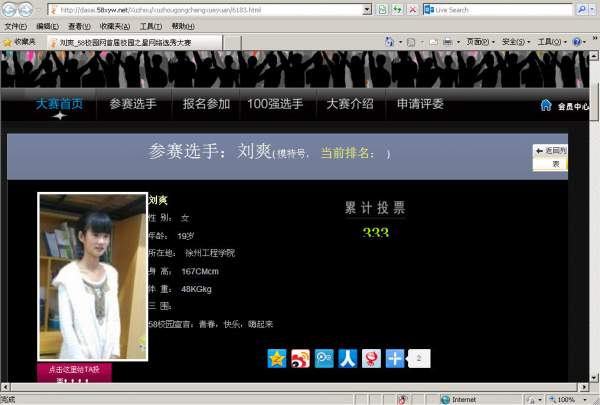Image resolution: width=600 pixels, height=405 pixels.
Task: Refresh the page with the green arrows icon
Action: click(398, 10)
